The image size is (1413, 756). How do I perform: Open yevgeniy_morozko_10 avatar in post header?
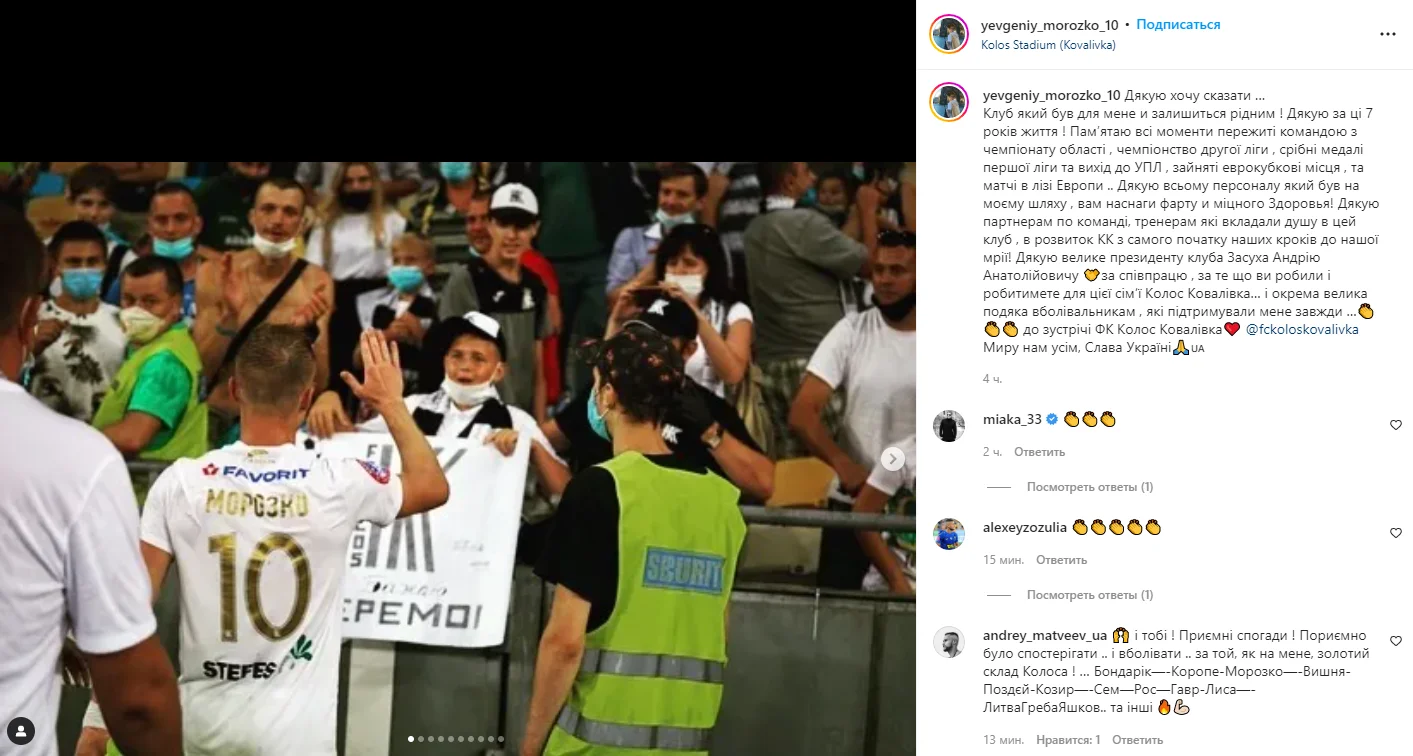(949, 34)
